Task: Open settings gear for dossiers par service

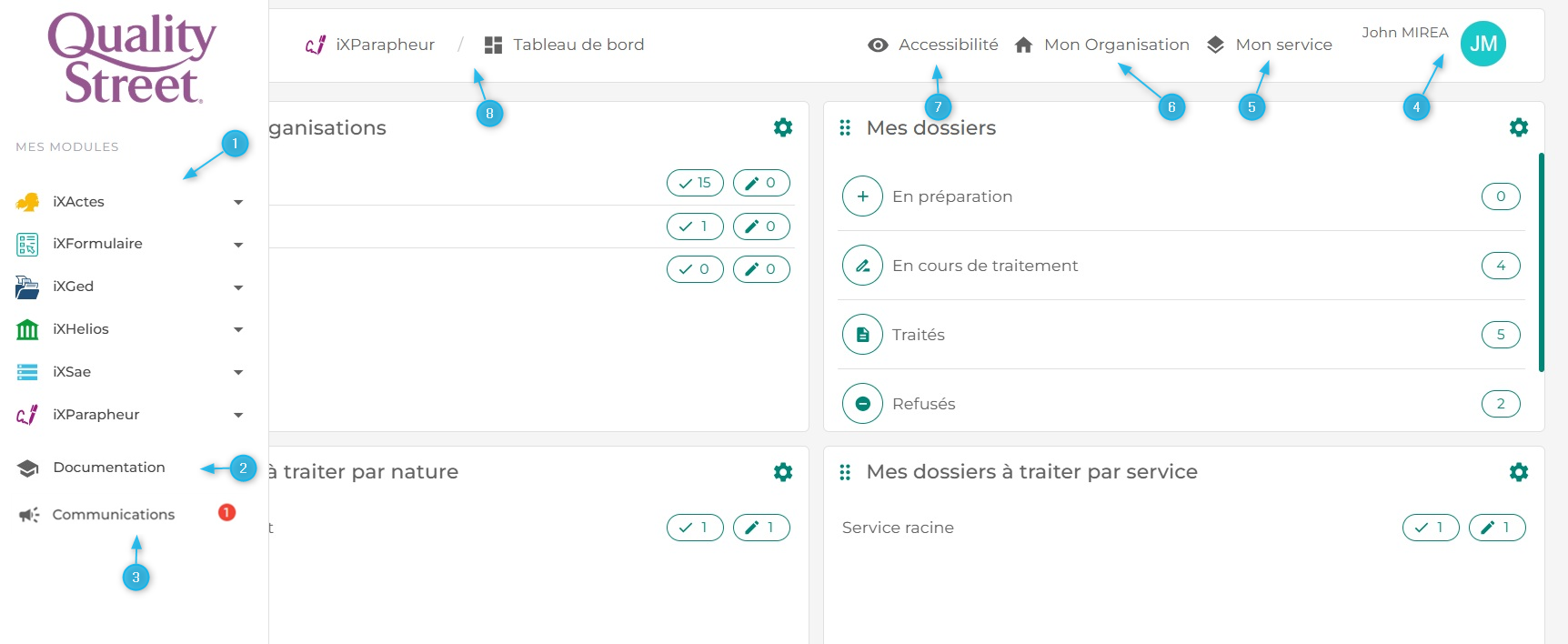Action: [x=1518, y=472]
